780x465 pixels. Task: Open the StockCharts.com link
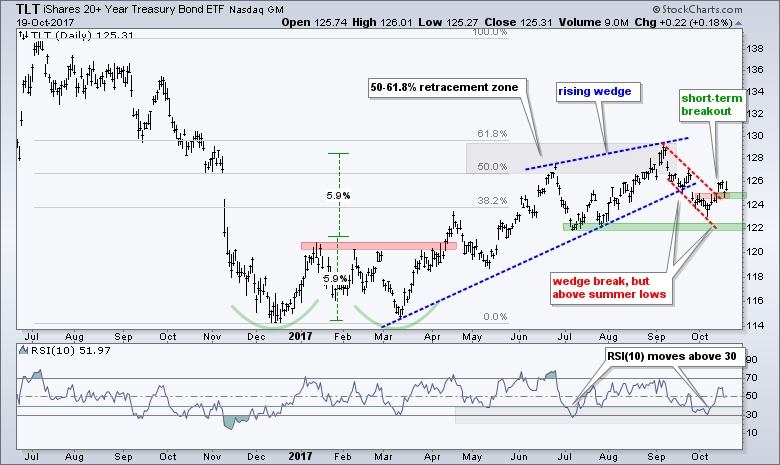coord(701,9)
